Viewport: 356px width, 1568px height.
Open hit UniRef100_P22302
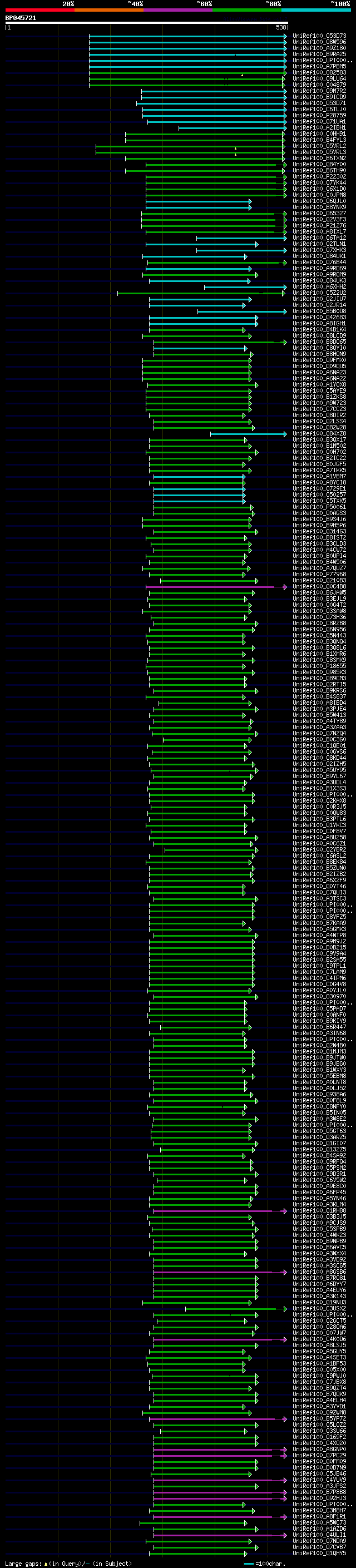(319, 176)
